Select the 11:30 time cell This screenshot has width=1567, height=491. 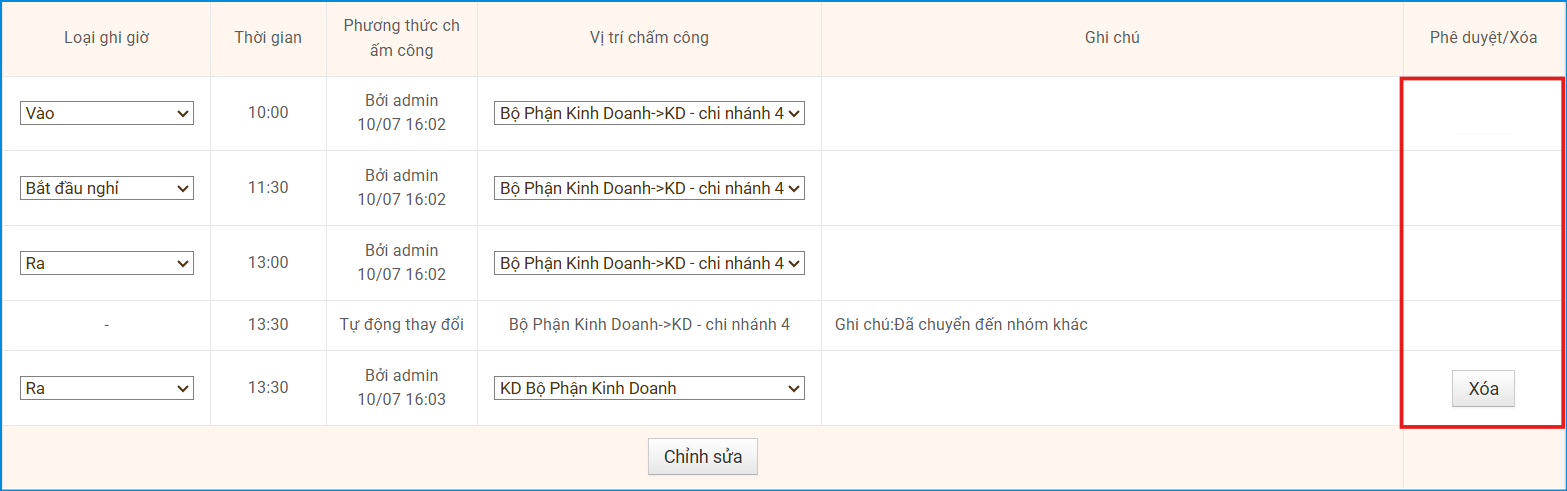(x=268, y=188)
